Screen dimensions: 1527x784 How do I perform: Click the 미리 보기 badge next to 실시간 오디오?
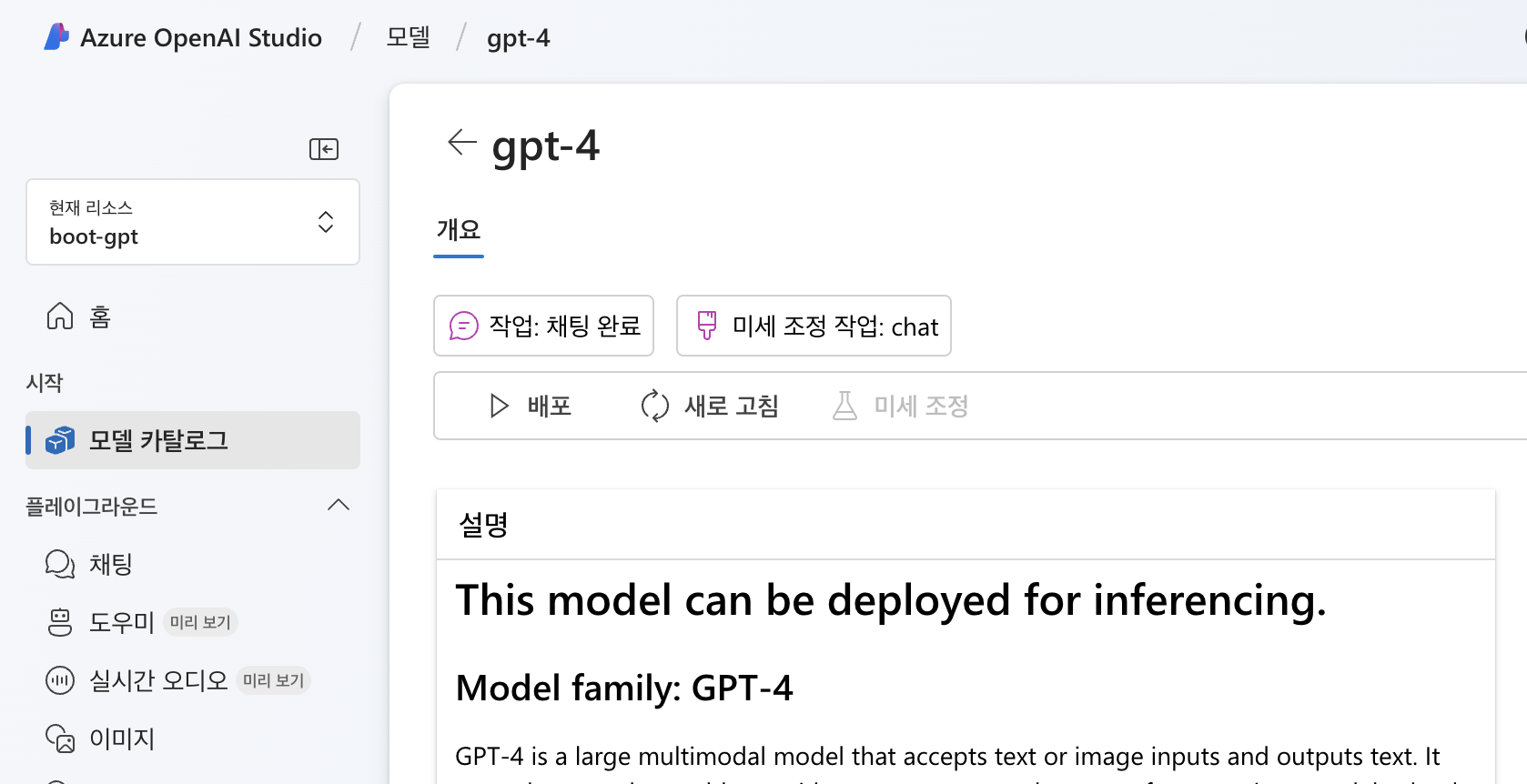pos(273,680)
